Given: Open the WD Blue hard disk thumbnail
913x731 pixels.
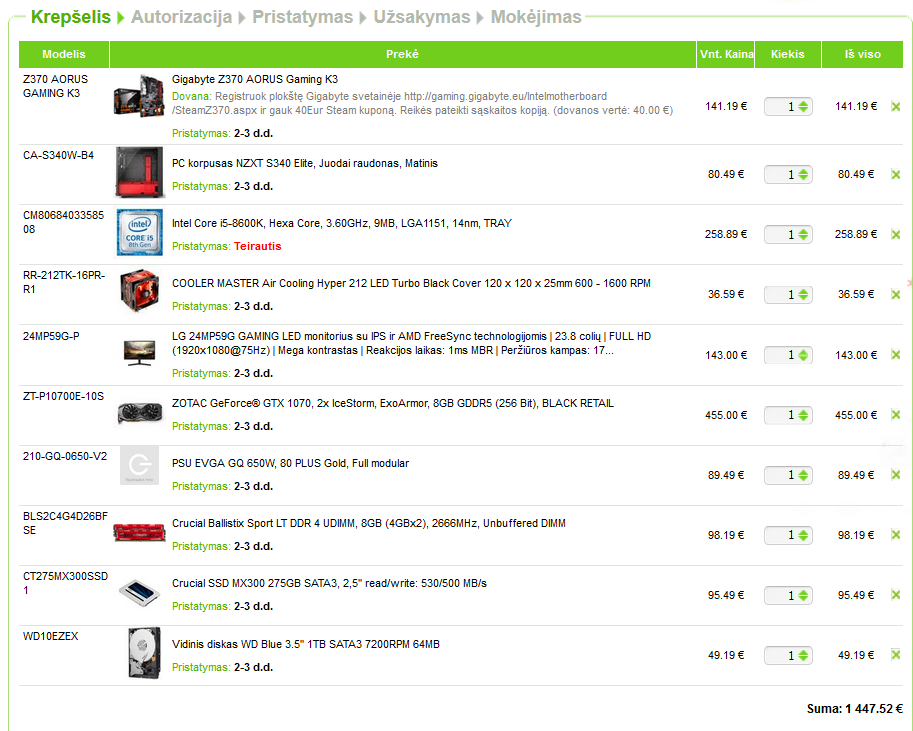Looking at the screenshot, I should point(144,652).
